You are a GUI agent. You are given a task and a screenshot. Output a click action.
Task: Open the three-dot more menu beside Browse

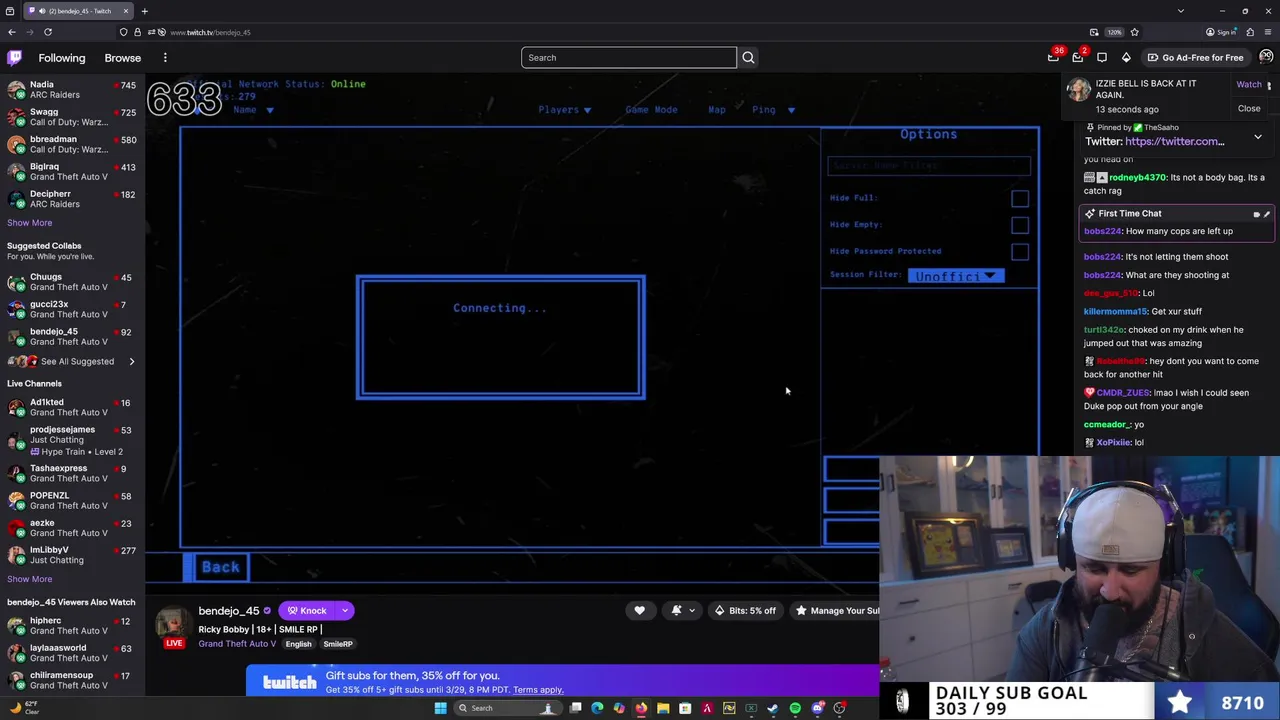[x=165, y=58]
